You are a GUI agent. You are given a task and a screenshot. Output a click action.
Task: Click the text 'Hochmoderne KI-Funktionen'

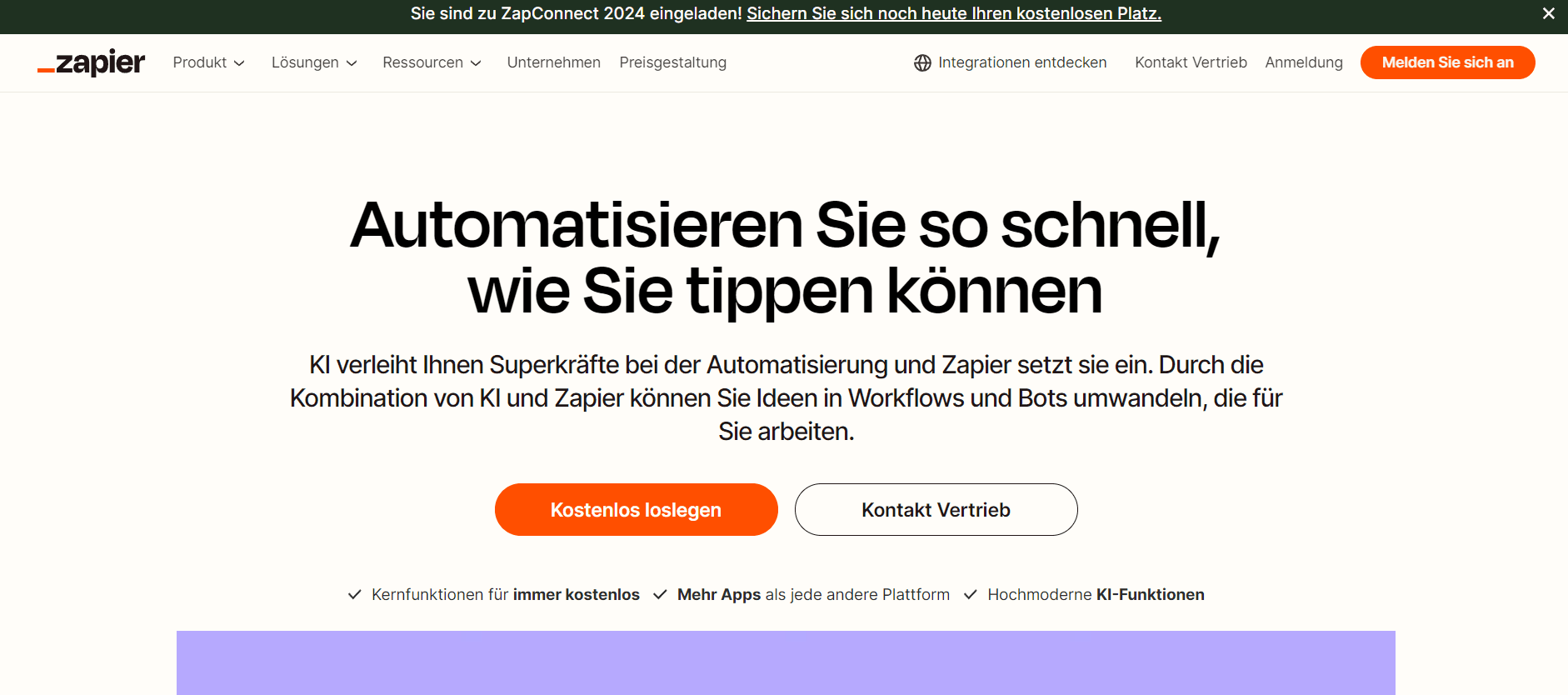pyautogui.click(x=1096, y=594)
